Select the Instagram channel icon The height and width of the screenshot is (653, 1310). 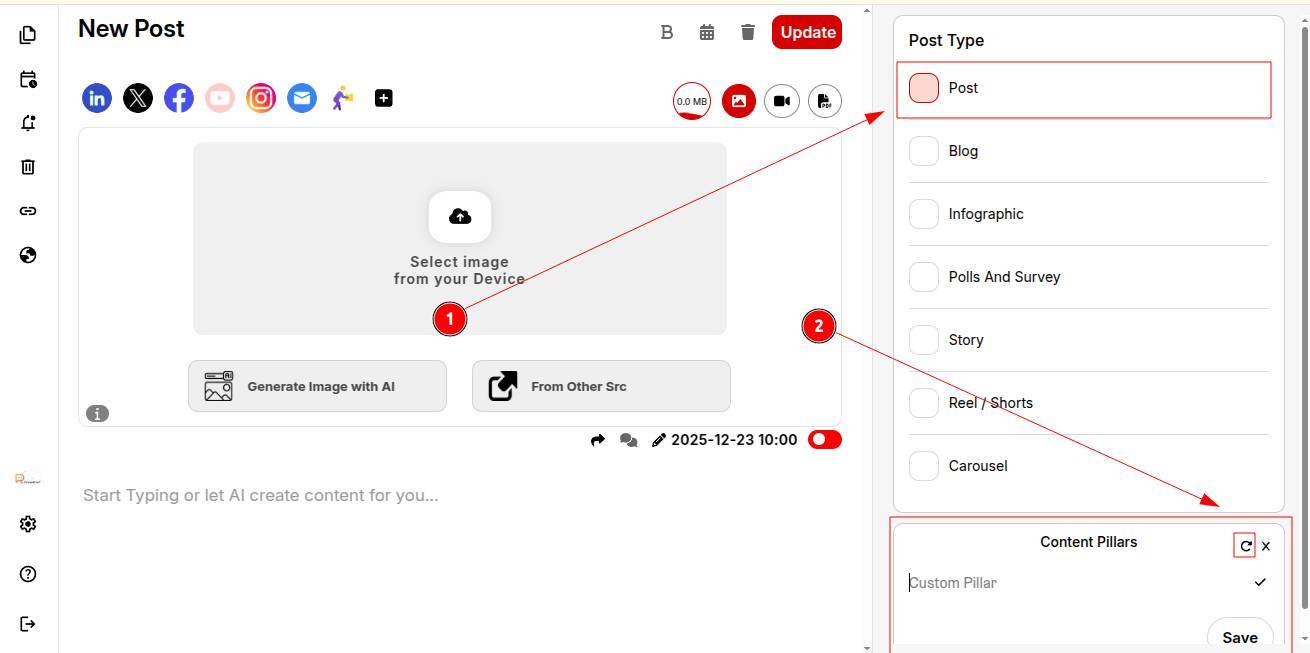[261, 98]
